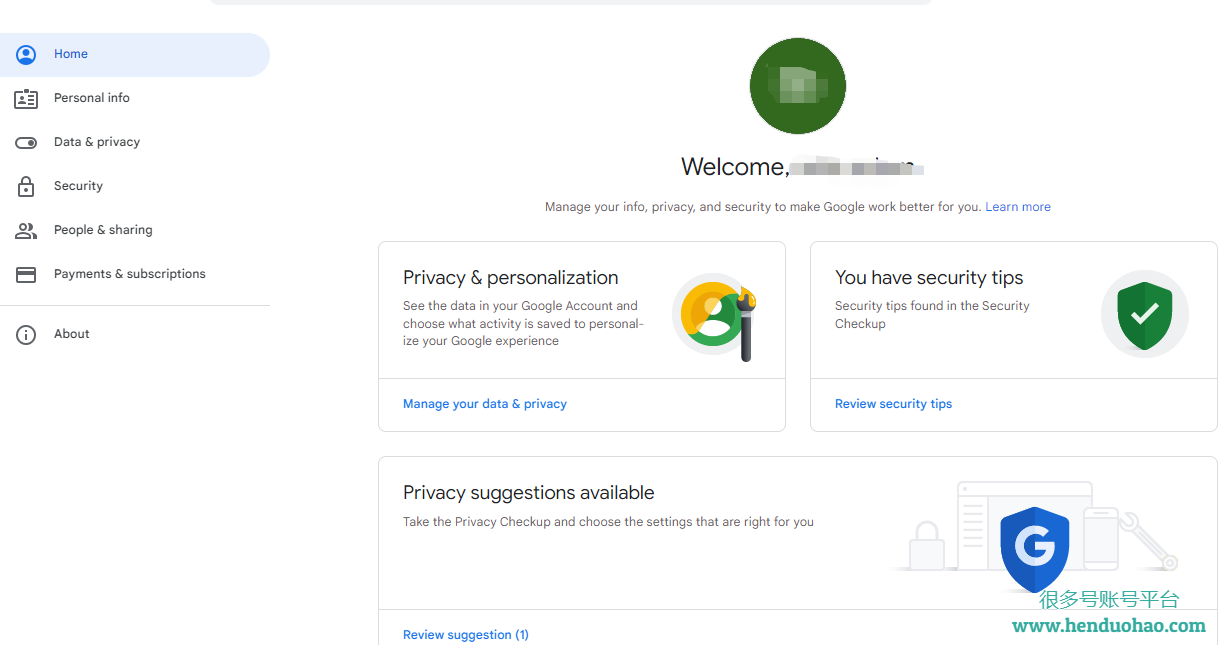Click the Home person-circle icon in sidebar
This screenshot has width=1219, height=645.
pyautogui.click(x=26, y=54)
